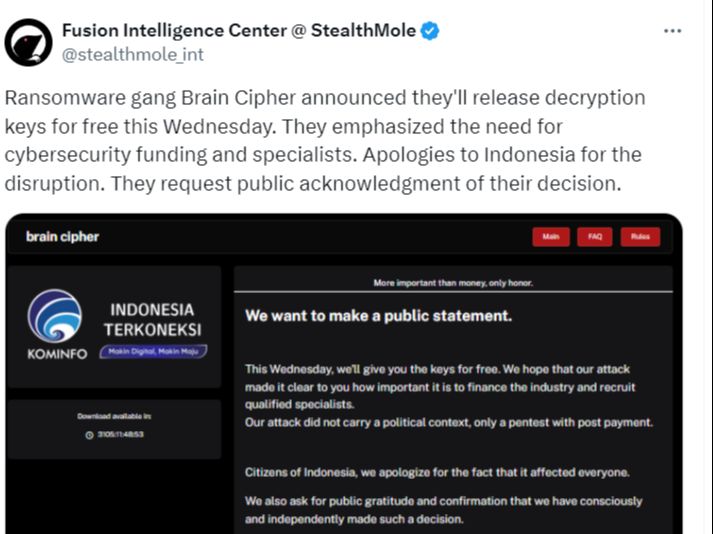The image size is (713, 534).
Task: Open the three-dot more options menu
Action: tap(672, 31)
